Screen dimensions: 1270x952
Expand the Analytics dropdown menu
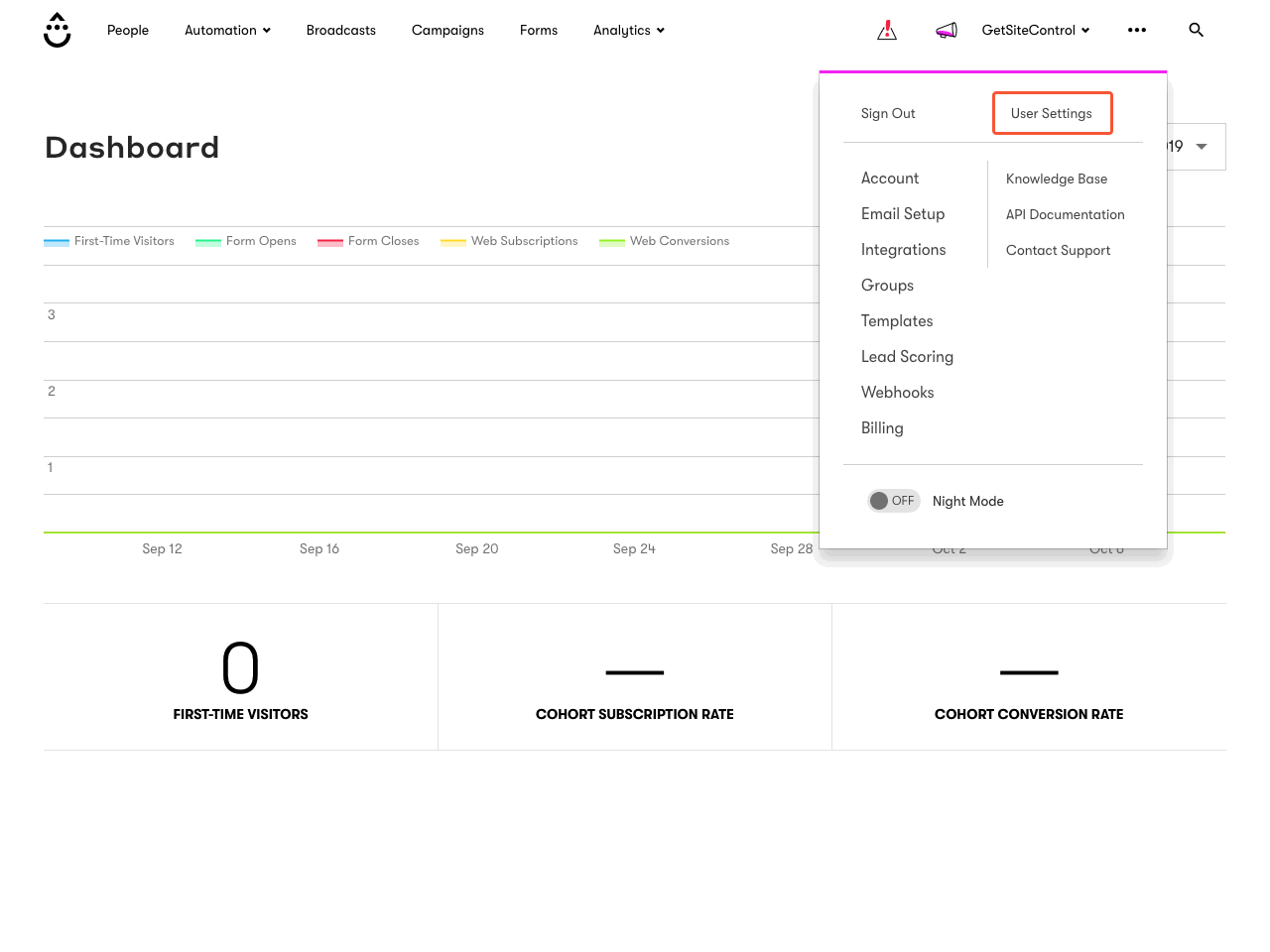coord(628,31)
